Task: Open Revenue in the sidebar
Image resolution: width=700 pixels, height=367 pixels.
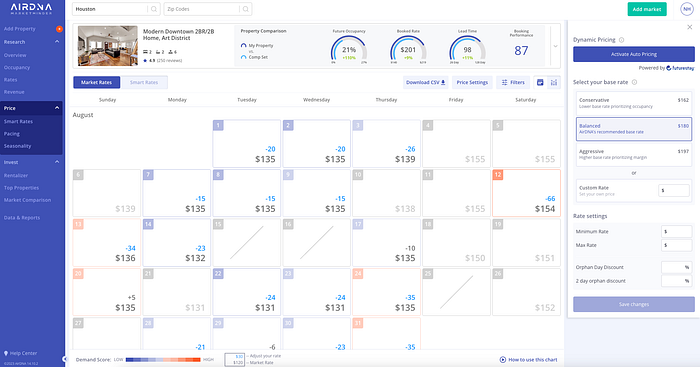Action: click(14, 92)
